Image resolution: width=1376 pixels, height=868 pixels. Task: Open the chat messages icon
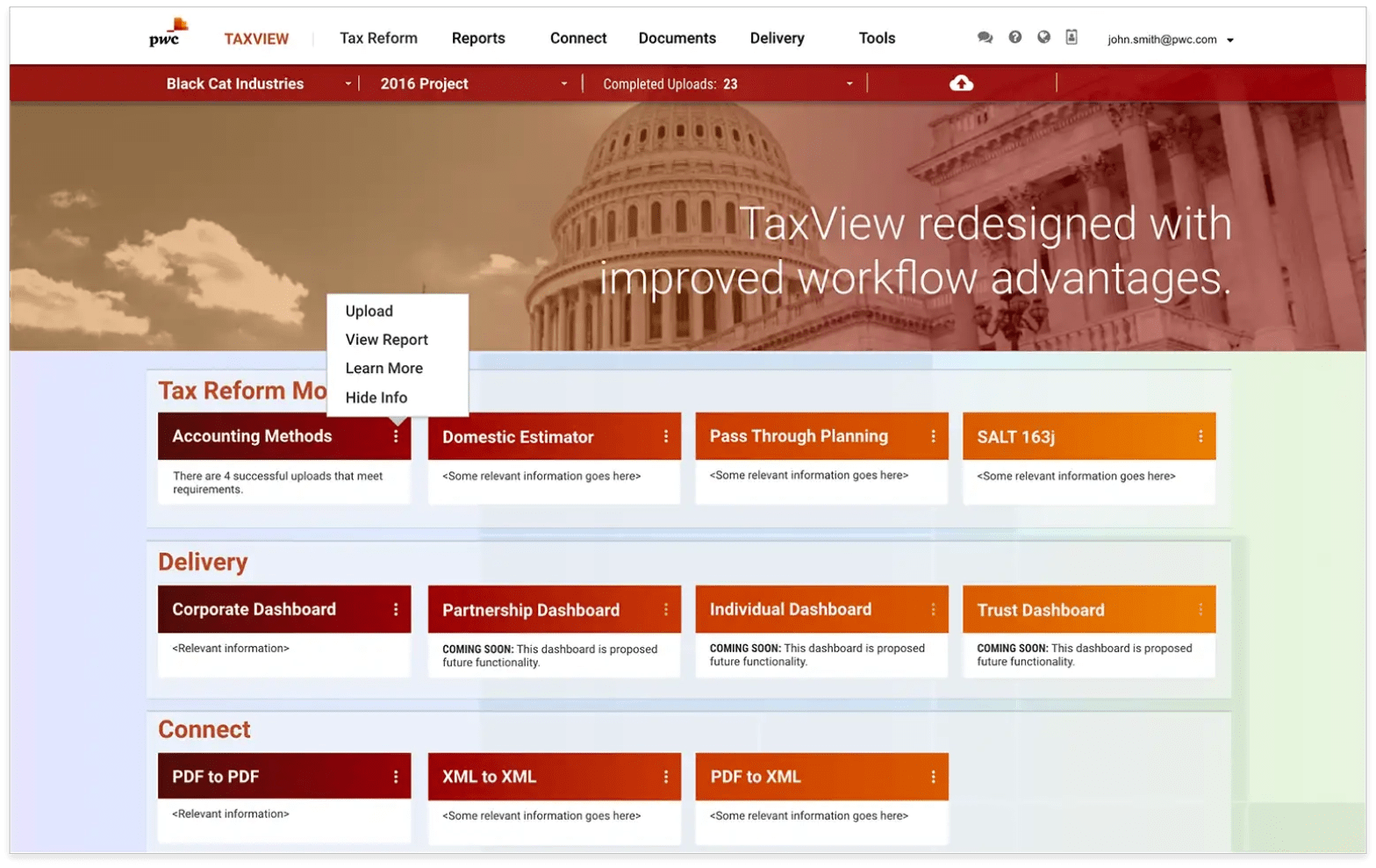[985, 38]
